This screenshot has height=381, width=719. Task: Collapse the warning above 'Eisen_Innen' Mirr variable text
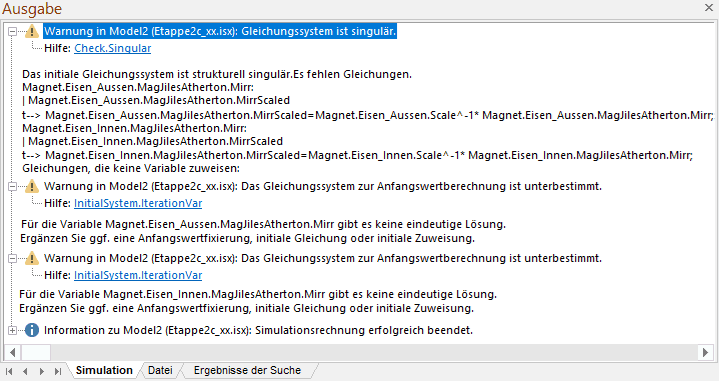(x=12, y=259)
